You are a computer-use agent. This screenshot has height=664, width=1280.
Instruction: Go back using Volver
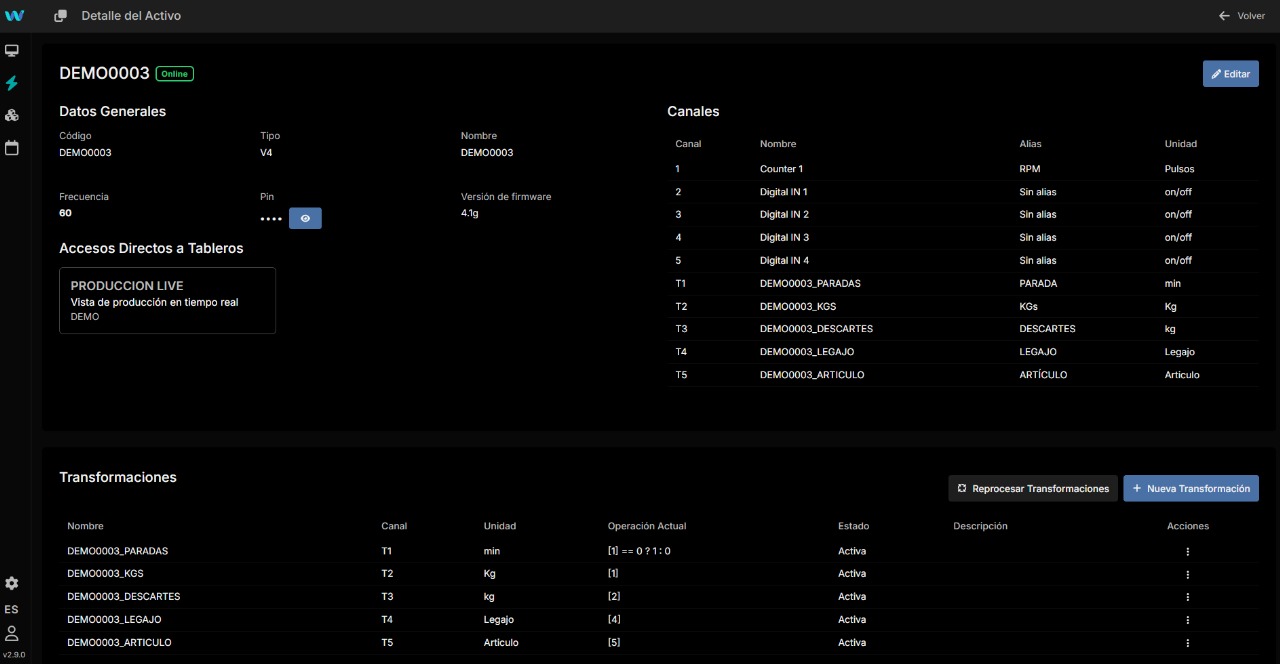click(x=1241, y=16)
